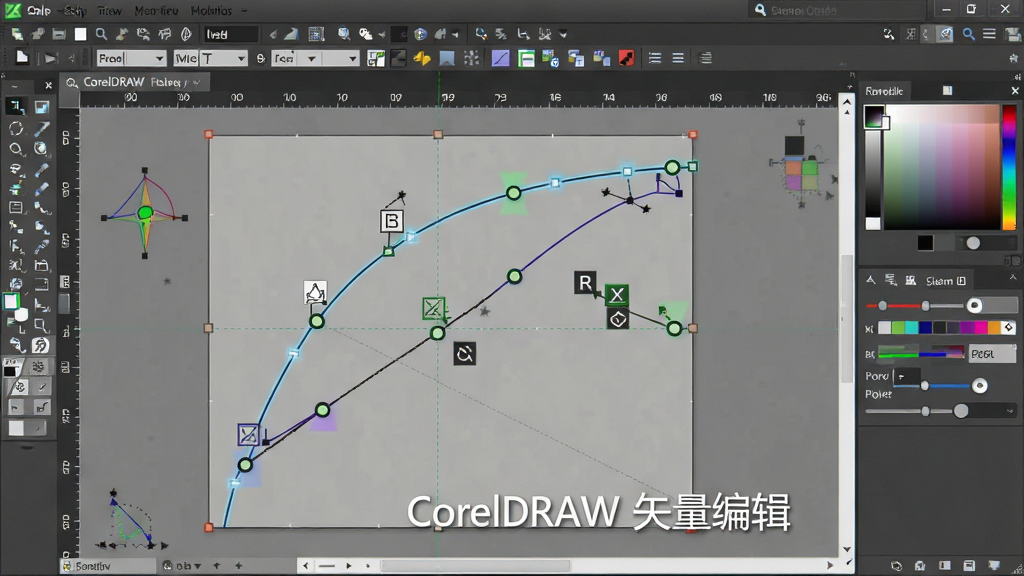Click the horizontal scrollbar under canvas
The image size is (1024, 576).
click(475, 566)
